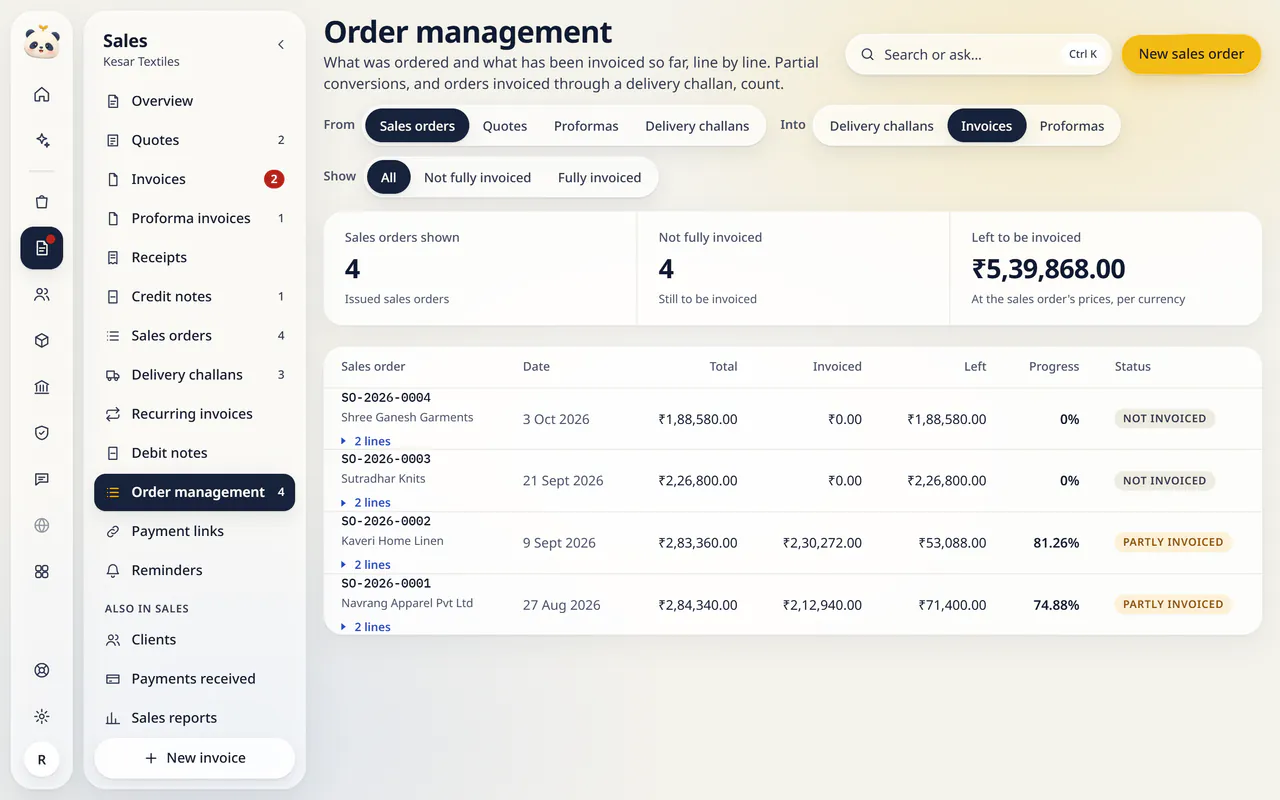Select the document icon with the red dot
This screenshot has width=1280, height=800.
coord(42,248)
